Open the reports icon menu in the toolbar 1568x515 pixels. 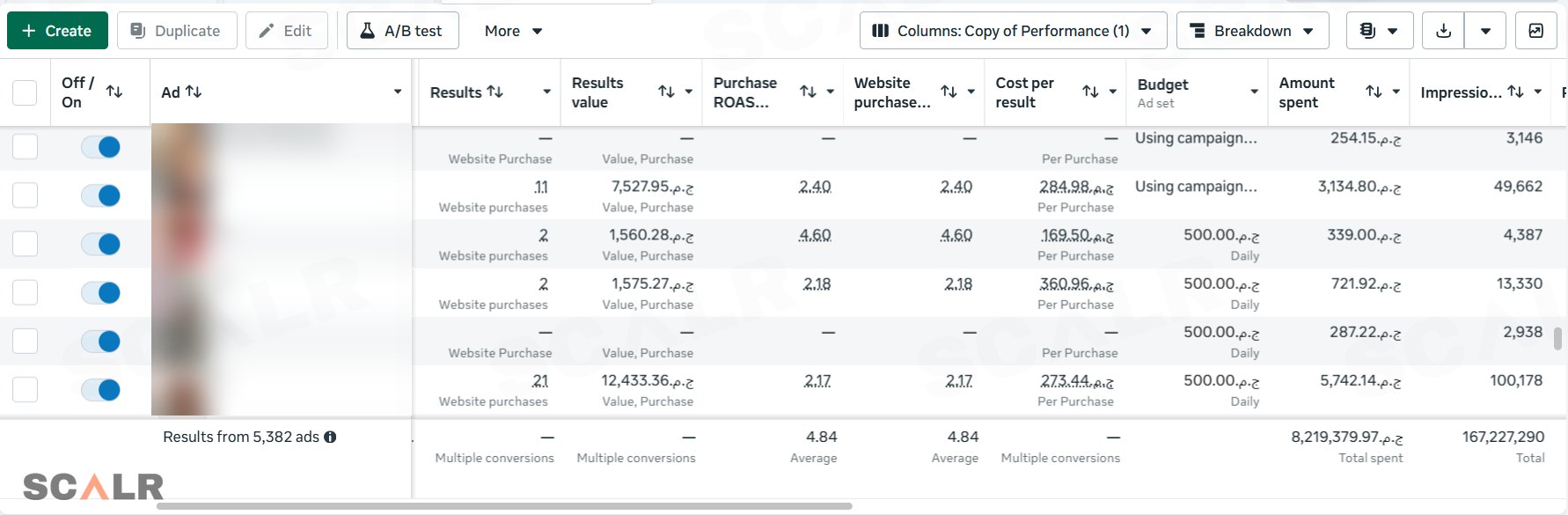[x=1379, y=31]
